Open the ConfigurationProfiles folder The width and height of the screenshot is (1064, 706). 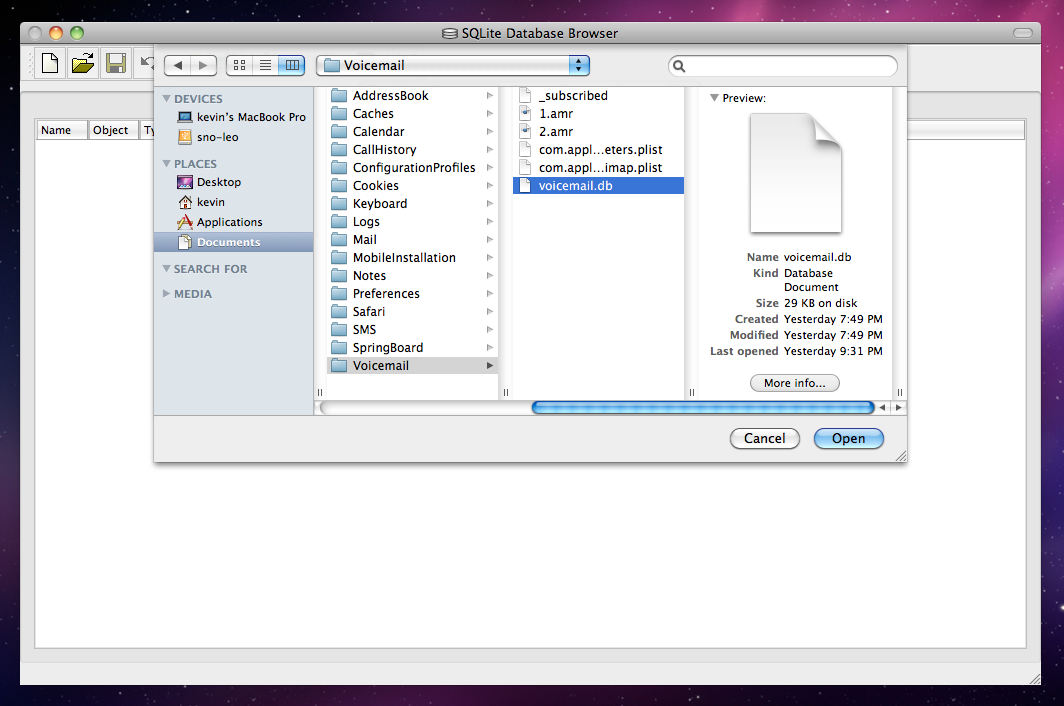(x=413, y=168)
